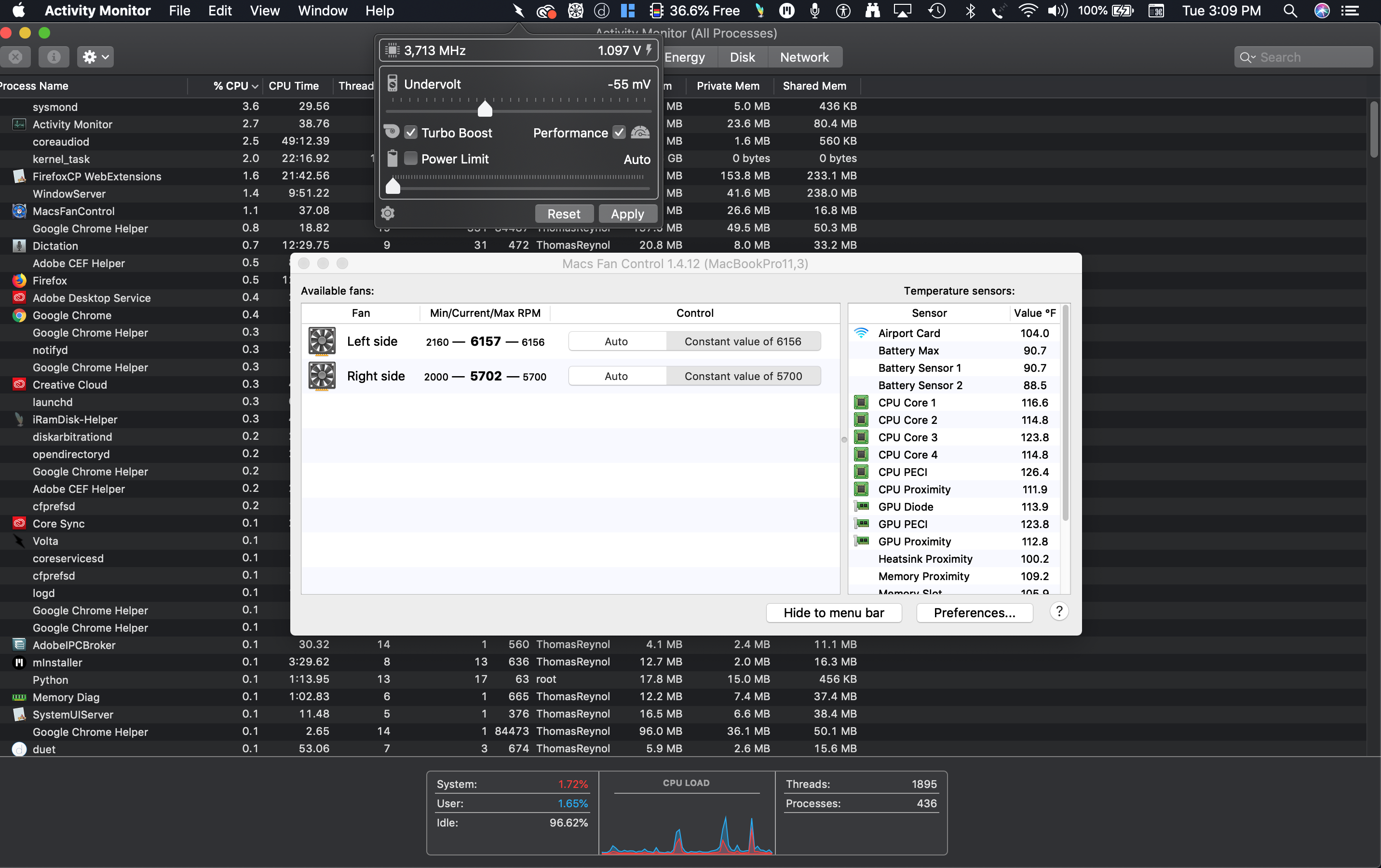Screen dimensions: 1381x868
Task: Click the Bluetooth icon in menu bar
Action: point(970,11)
